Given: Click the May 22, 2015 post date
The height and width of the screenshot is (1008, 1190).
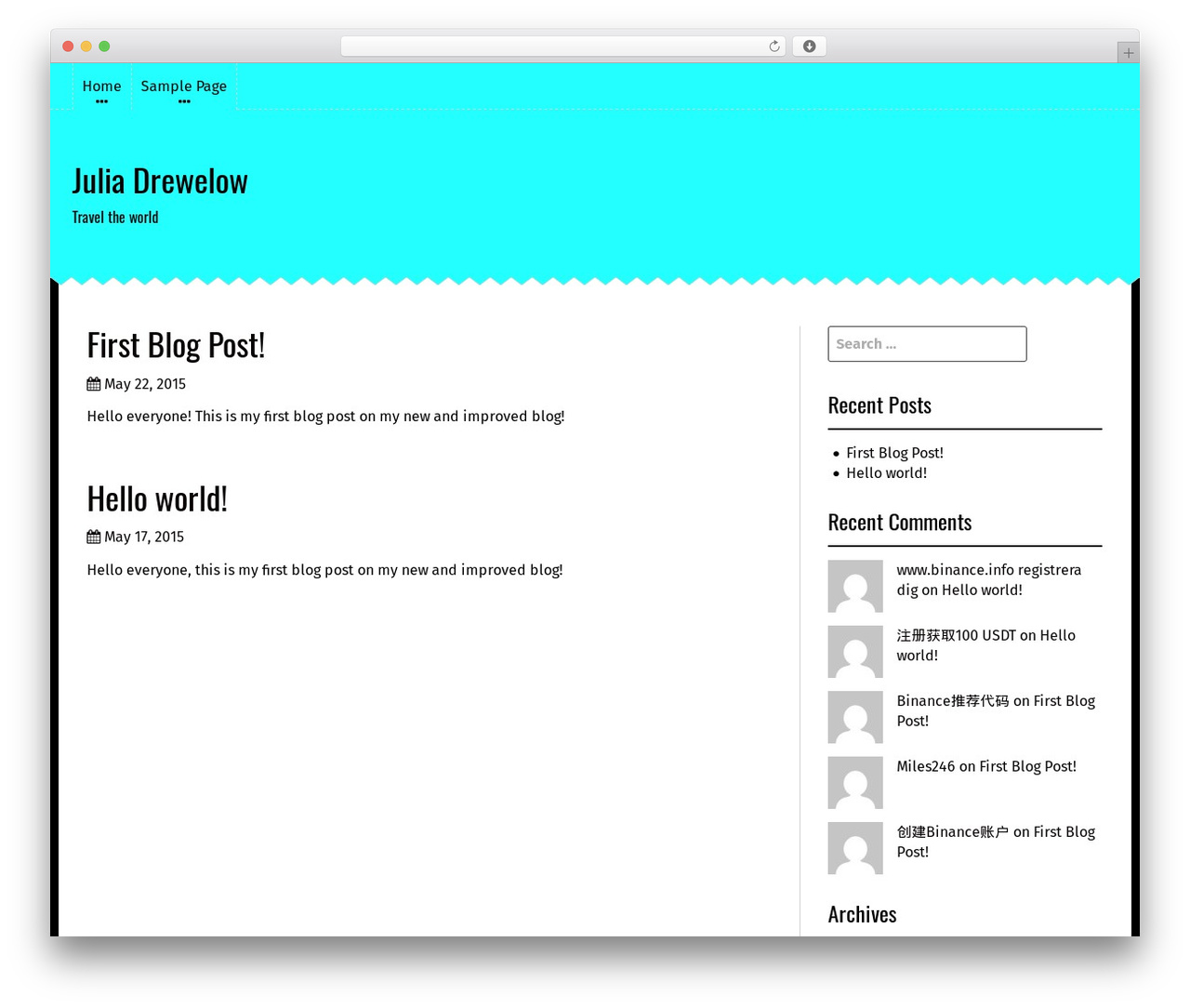Looking at the screenshot, I should coord(145,384).
